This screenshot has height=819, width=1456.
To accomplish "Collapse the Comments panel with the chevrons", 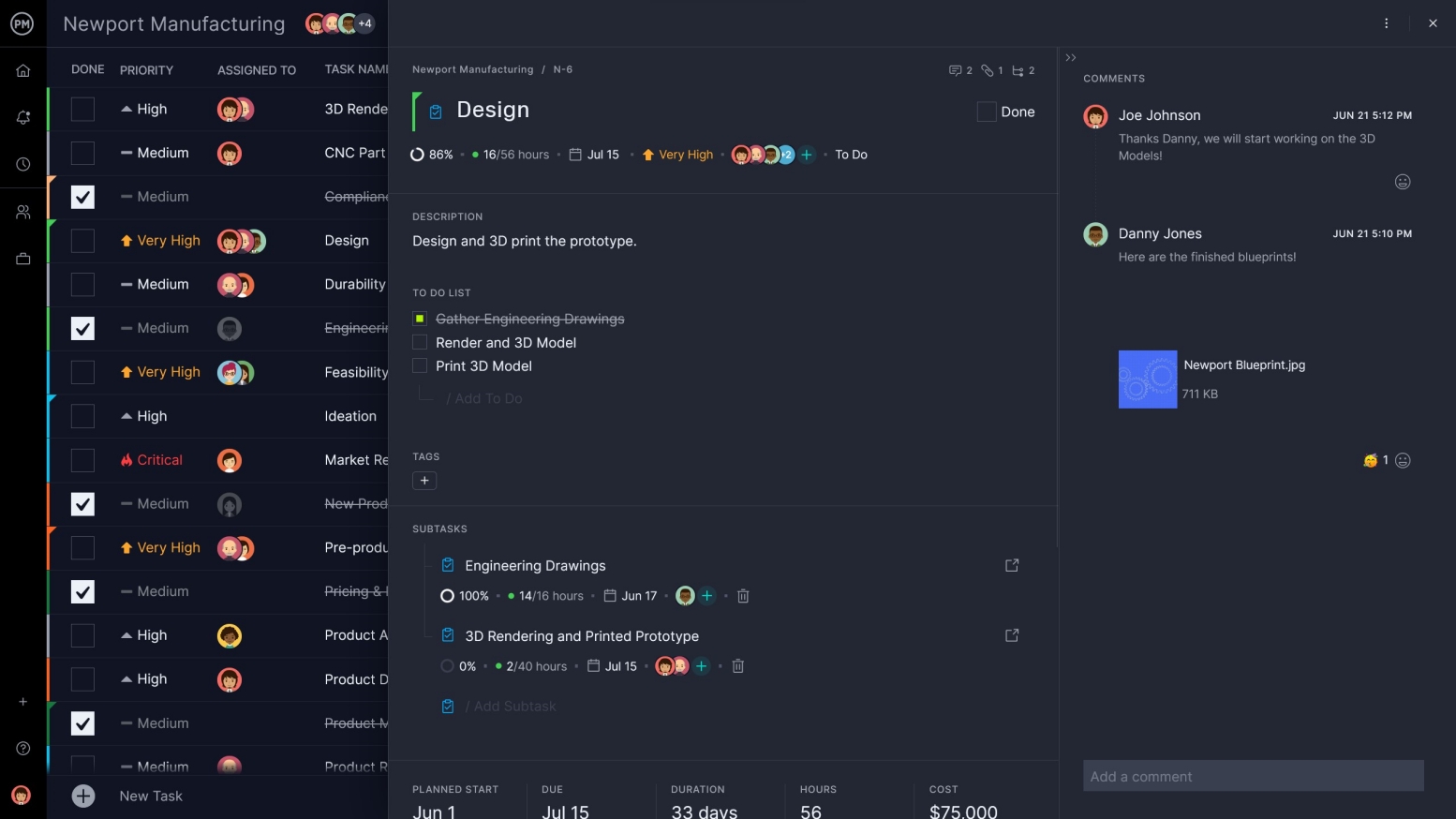I will [x=1070, y=56].
